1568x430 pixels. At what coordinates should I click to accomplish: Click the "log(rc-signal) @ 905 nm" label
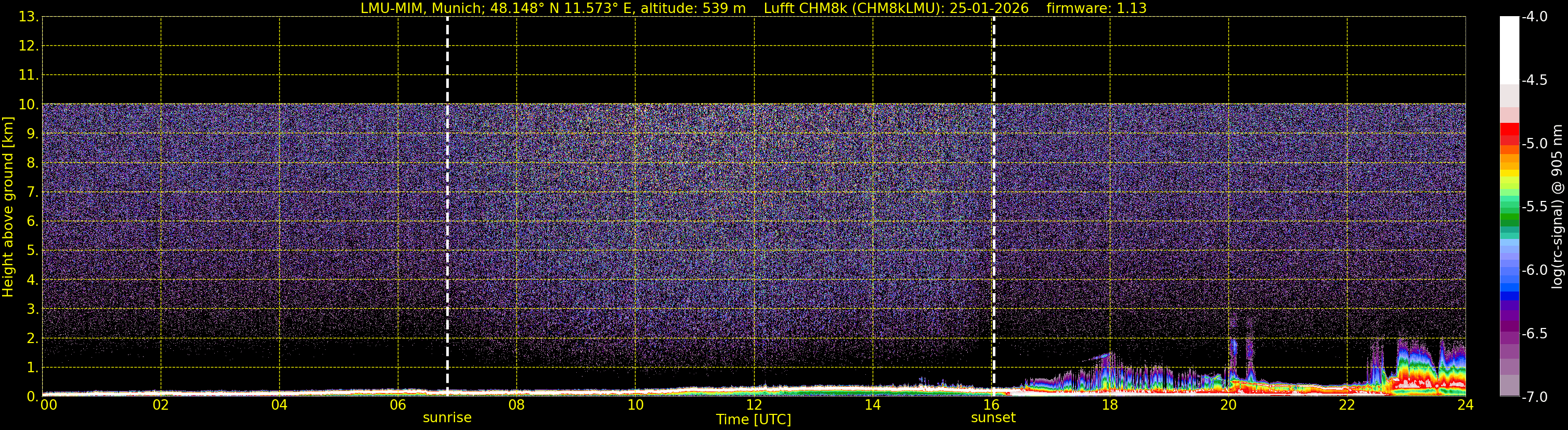click(x=1557, y=207)
